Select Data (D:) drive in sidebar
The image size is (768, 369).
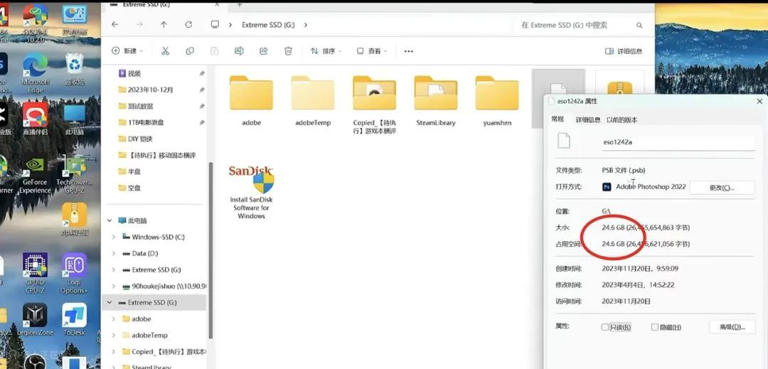[140, 253]
